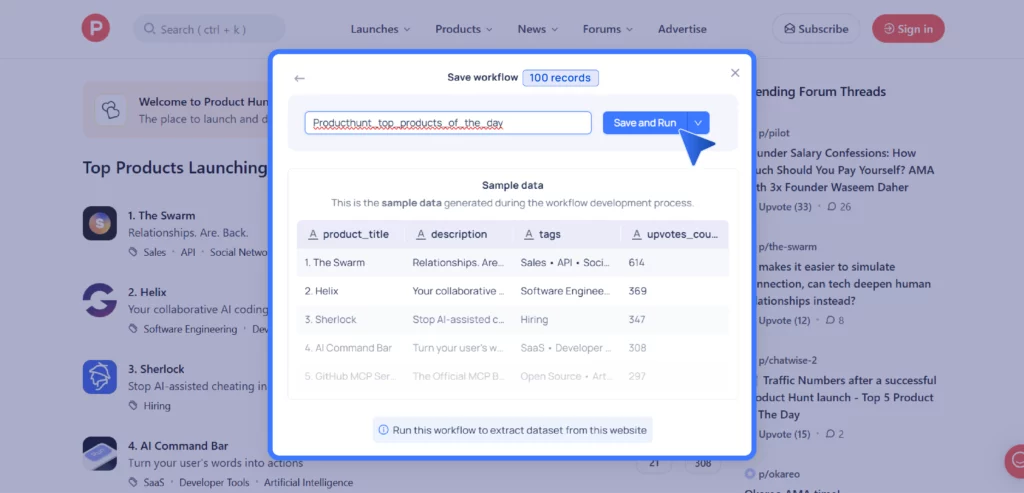
Task: Click the workflow name input field
Action: point(448,123)
